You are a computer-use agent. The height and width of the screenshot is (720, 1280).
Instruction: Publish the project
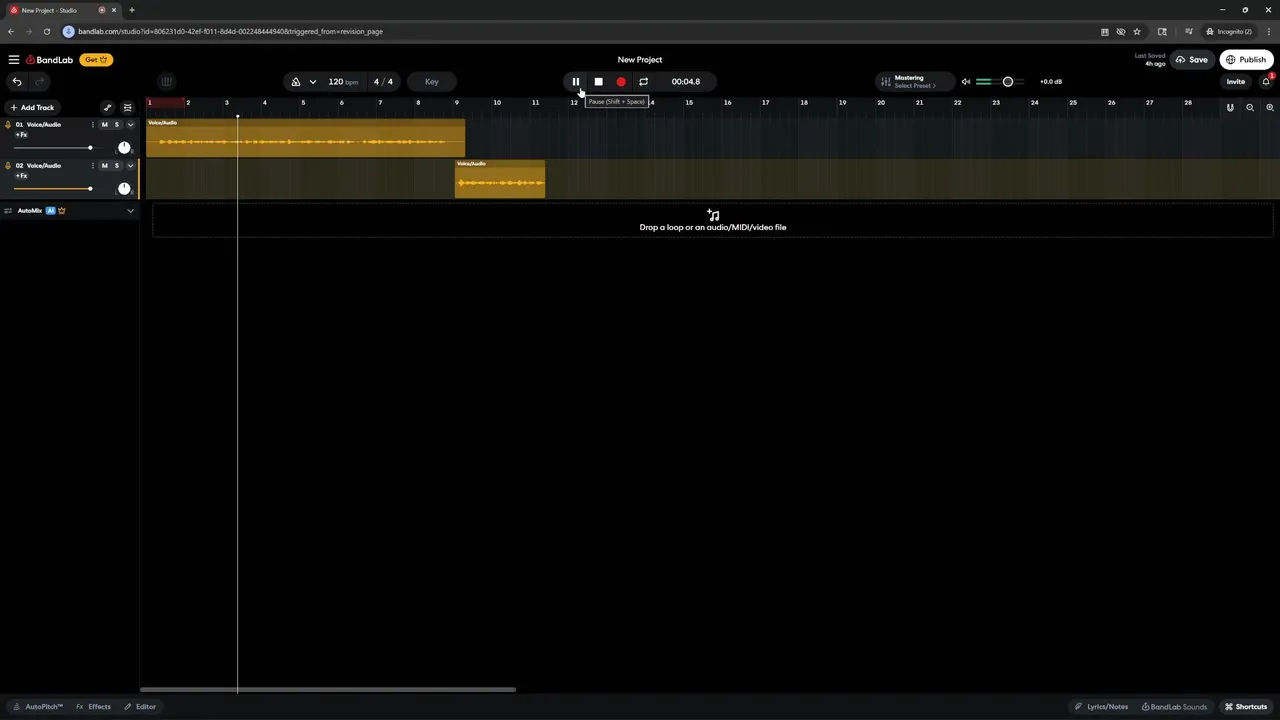1246,60
